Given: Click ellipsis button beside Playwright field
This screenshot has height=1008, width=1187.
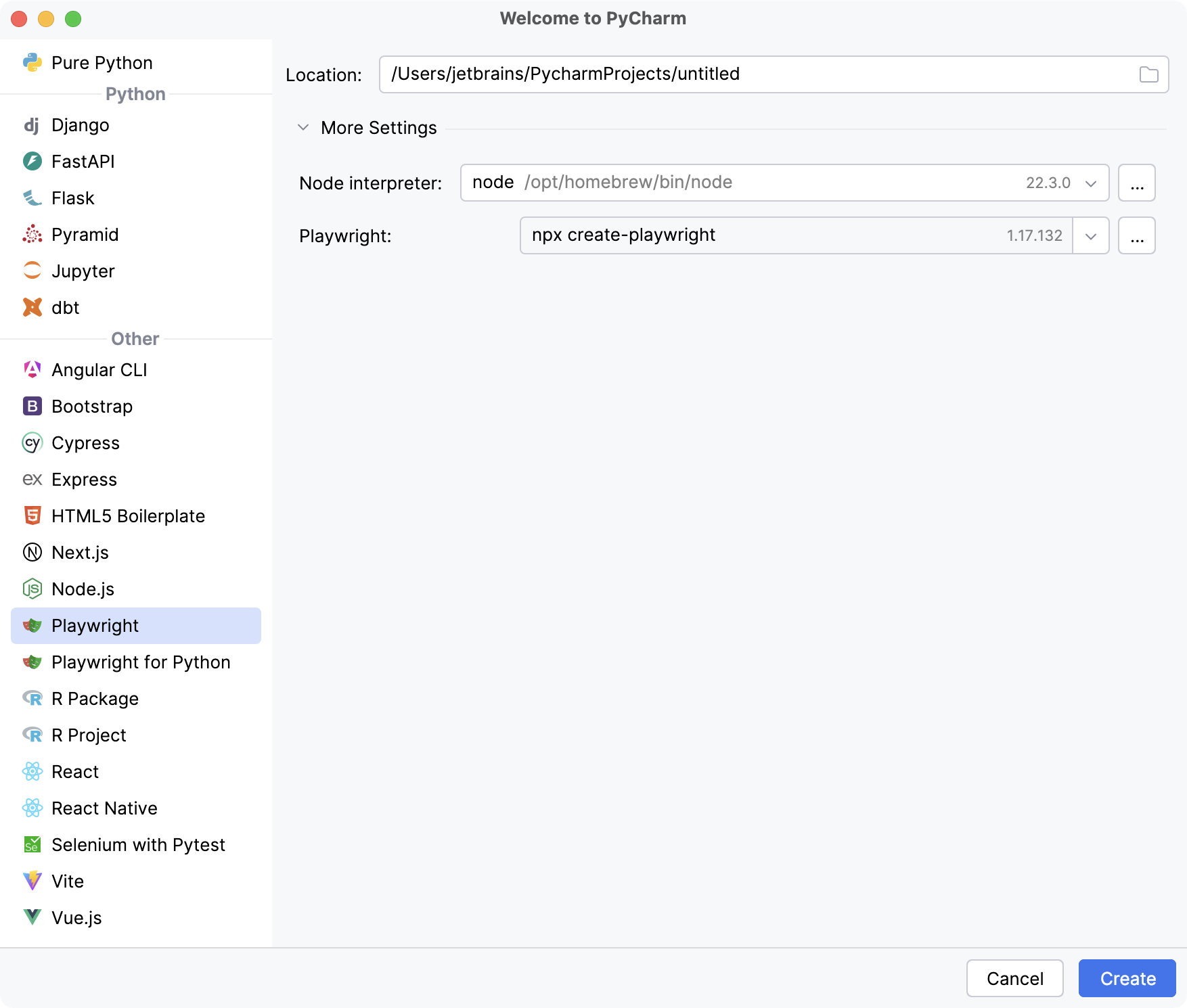Looking at the screenshot, I should (x=1136, y=236).
